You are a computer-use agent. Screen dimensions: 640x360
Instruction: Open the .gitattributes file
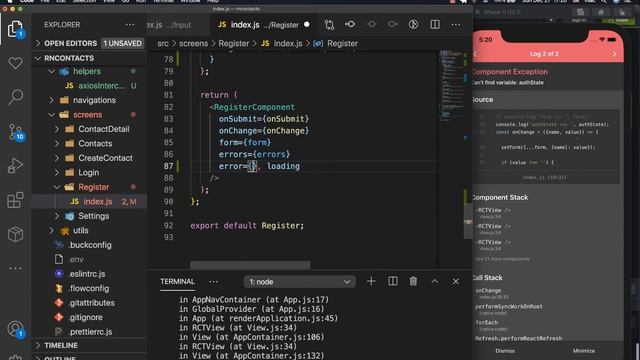89,303
